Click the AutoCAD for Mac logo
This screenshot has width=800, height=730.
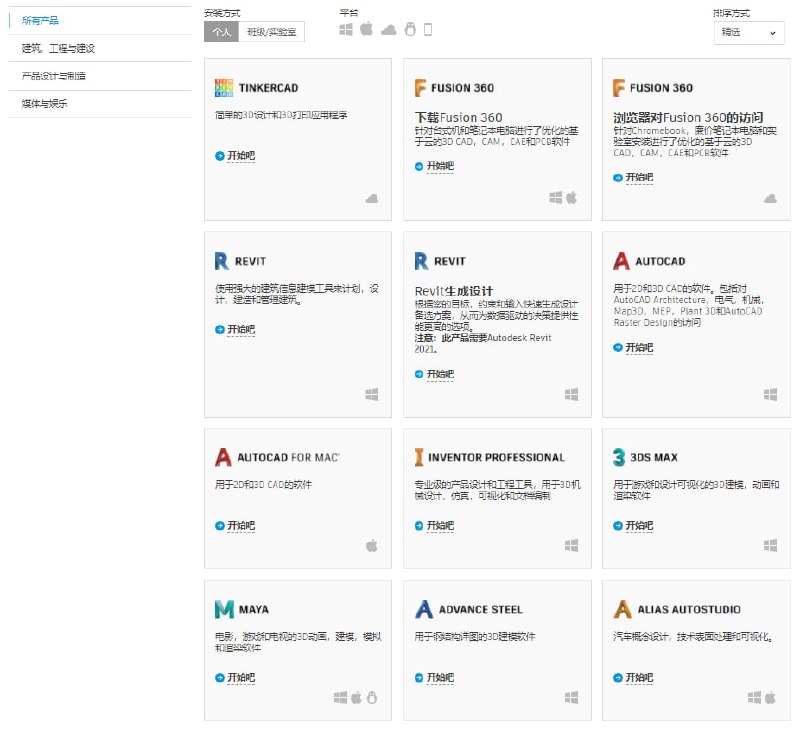pyautogui.click(x=223, y=457)
